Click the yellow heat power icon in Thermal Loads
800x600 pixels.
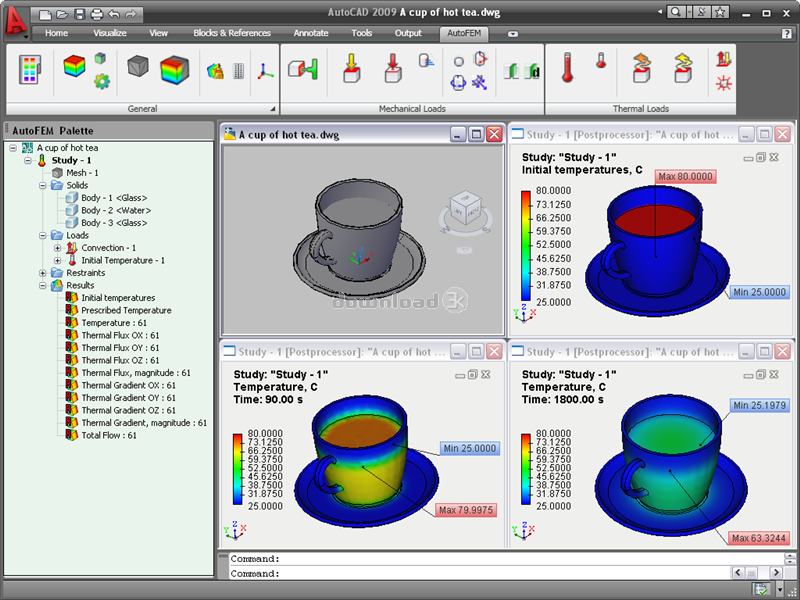coord(683,67)
